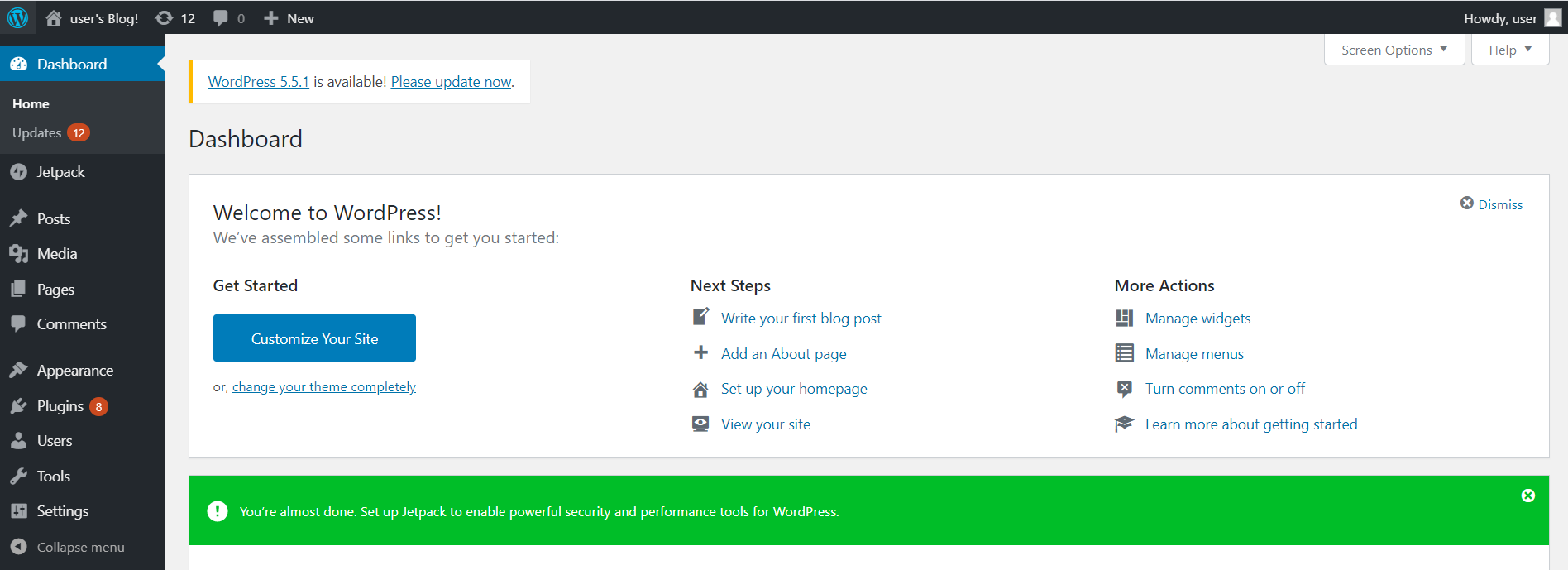Click the Media library icon
Image resolution: width=1568 pixels, height=570 pixels.
pyautogui.click(x=18, y=254)
